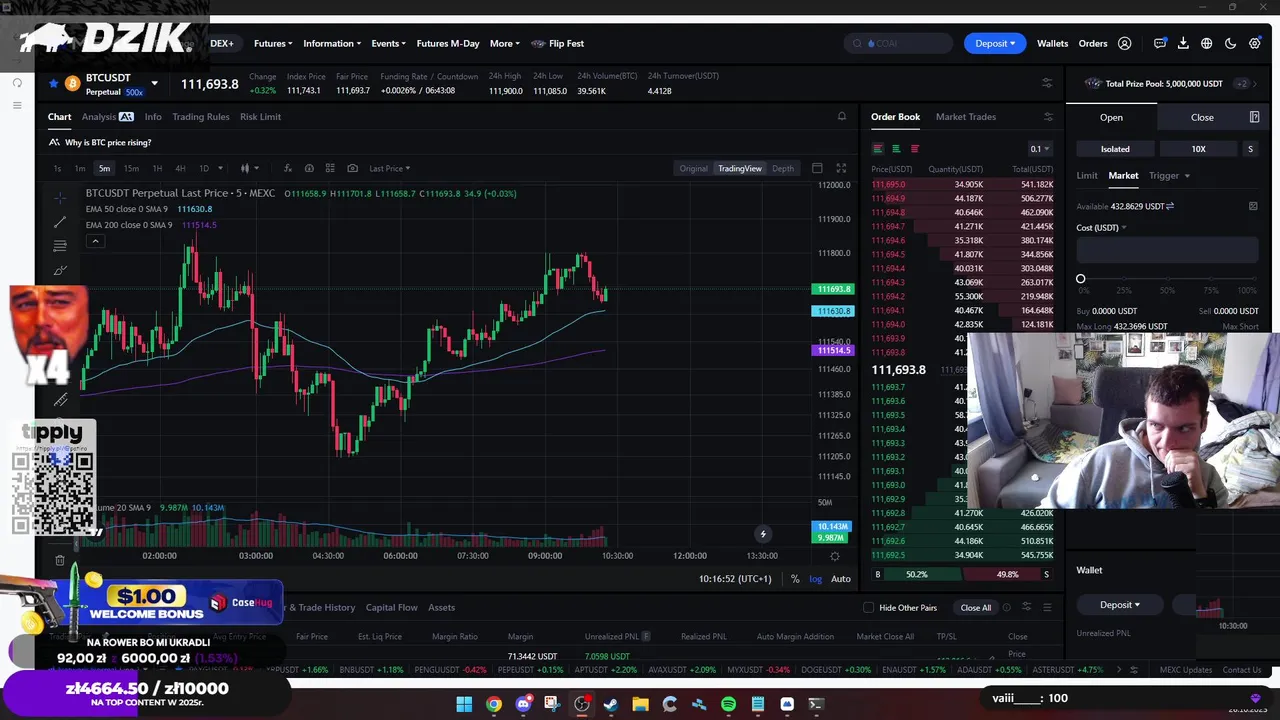Viewport: 1280px width, 720px height.
Task: Open the chart settings gear near the time axis
Action: [835, 556]
